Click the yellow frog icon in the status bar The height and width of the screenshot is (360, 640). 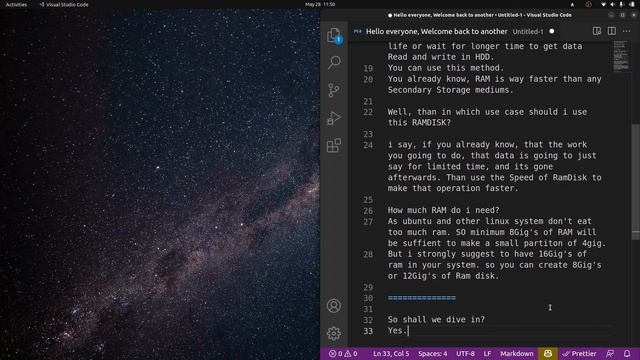[x=548, y=353]
